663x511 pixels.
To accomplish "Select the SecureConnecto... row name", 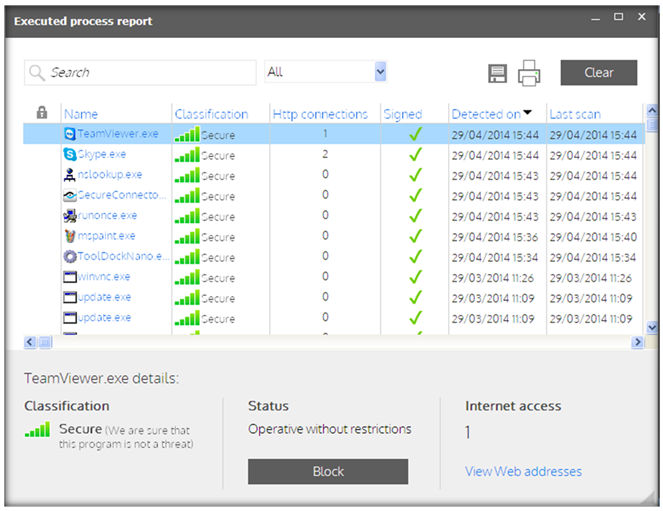I will click(x=121, y=195).
